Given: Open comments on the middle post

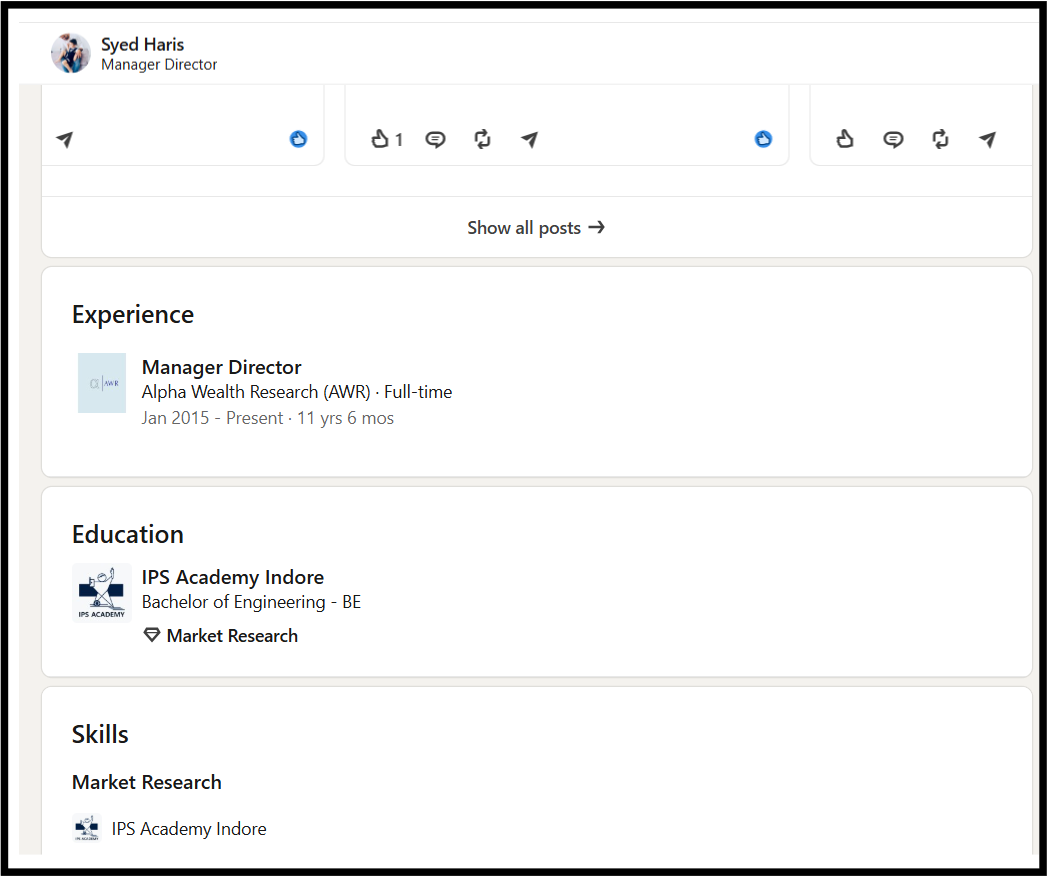Looking at the screenshot, I should [x=435, y=139].
